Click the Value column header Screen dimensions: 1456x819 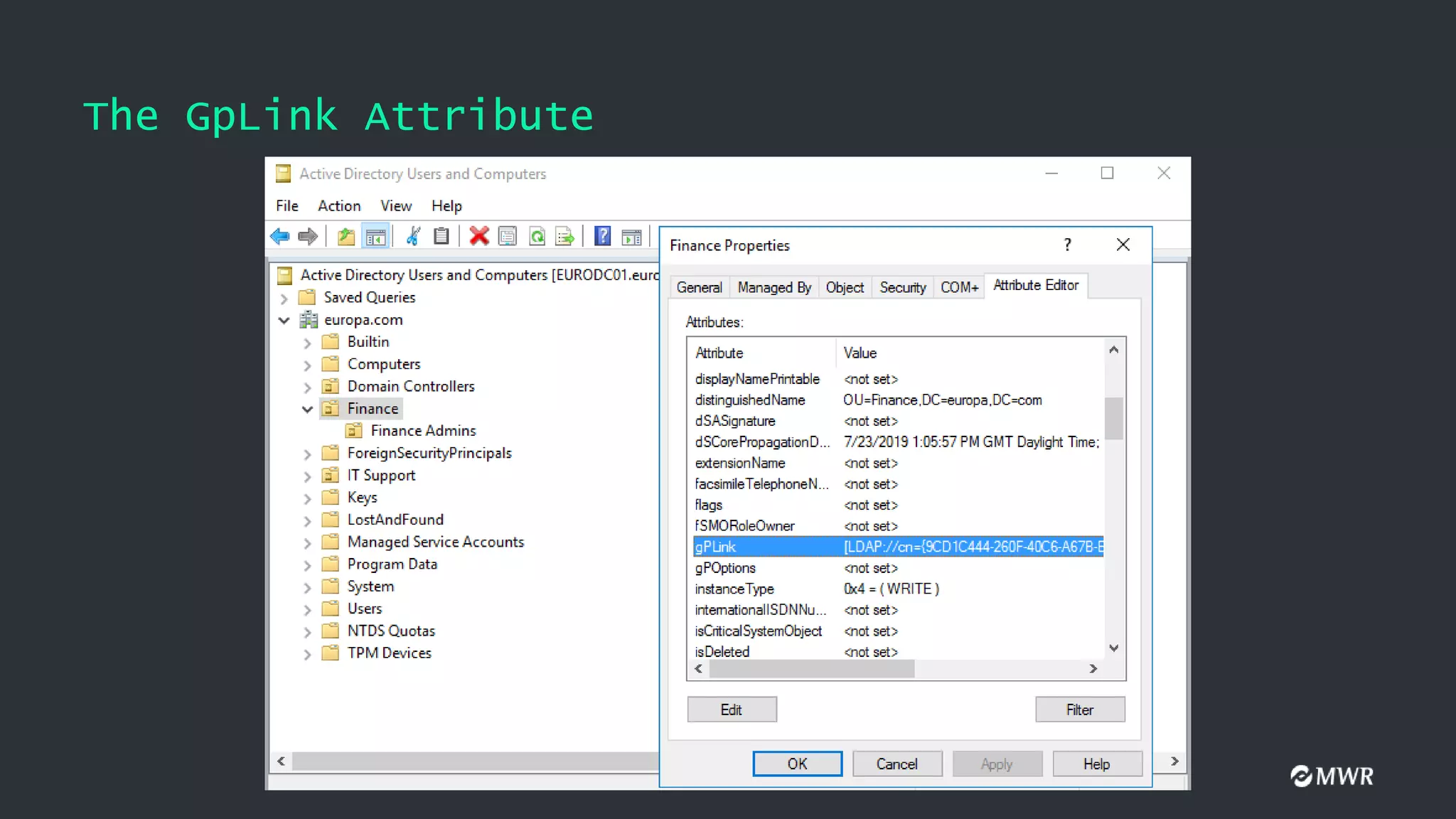point(970,353)
